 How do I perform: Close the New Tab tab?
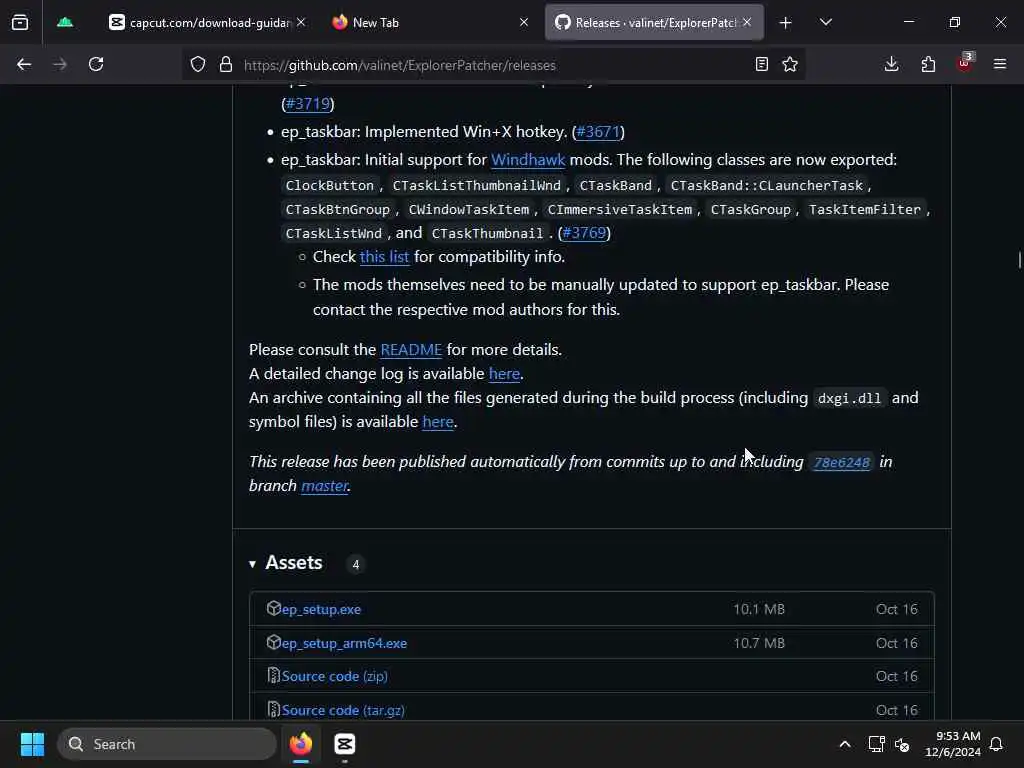coord(524,22)
